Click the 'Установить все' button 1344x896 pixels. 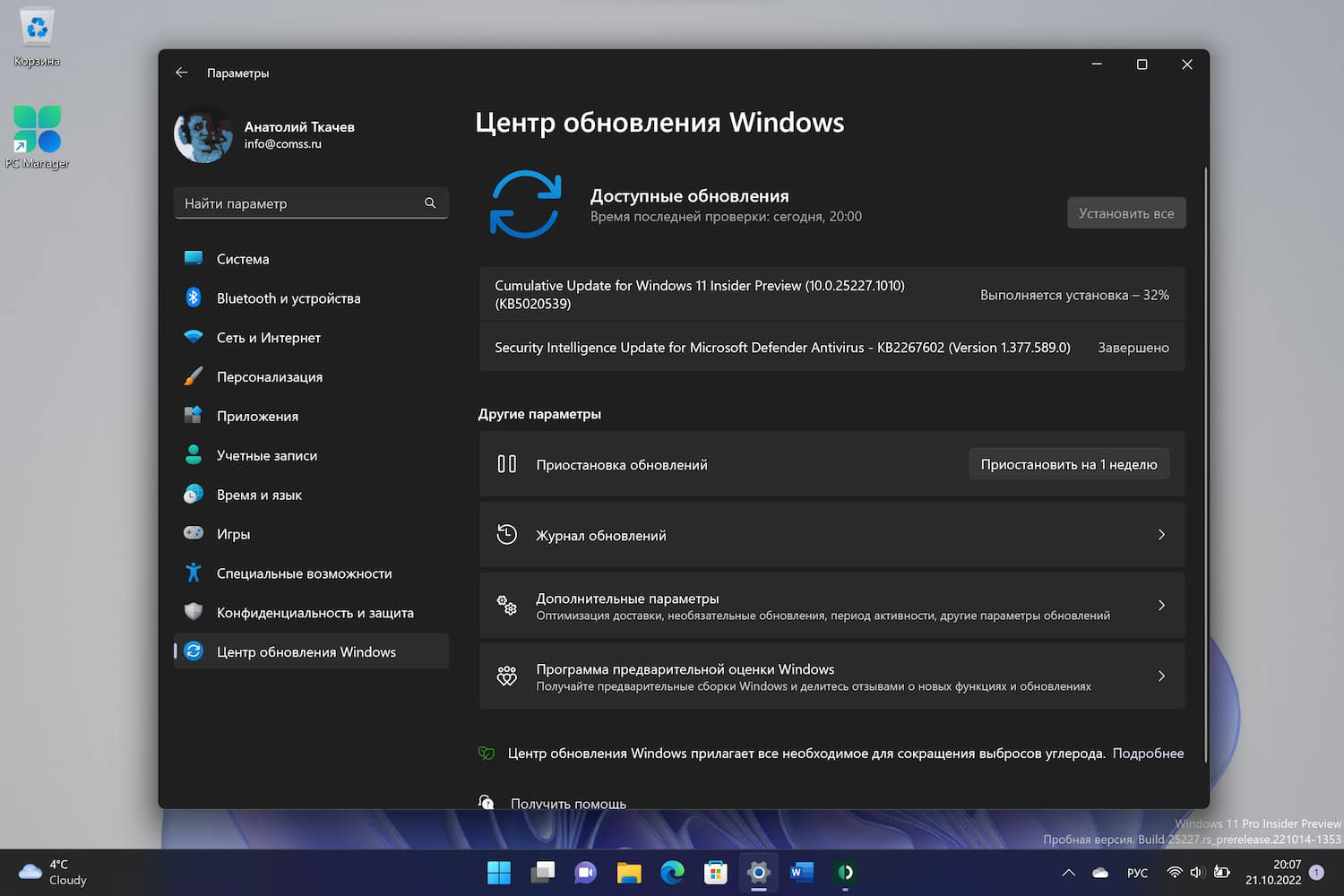coord(1126,213)
